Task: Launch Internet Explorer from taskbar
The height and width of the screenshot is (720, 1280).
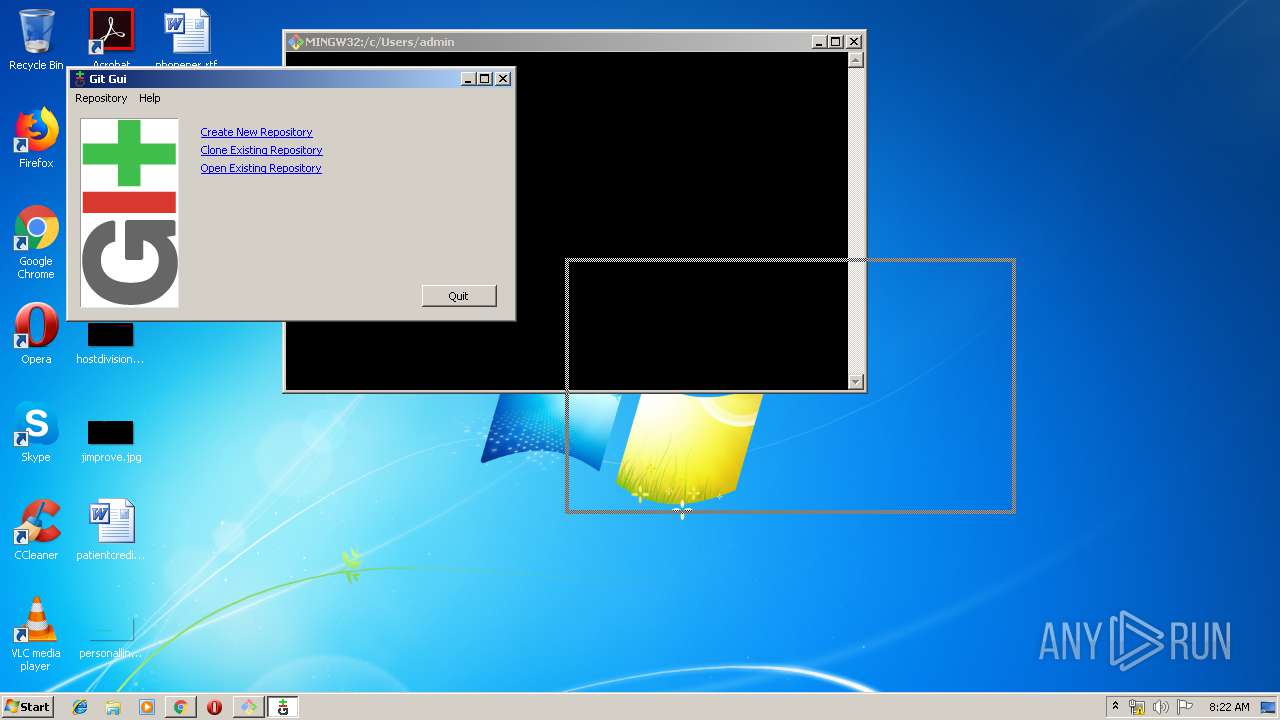Action: 80,707
